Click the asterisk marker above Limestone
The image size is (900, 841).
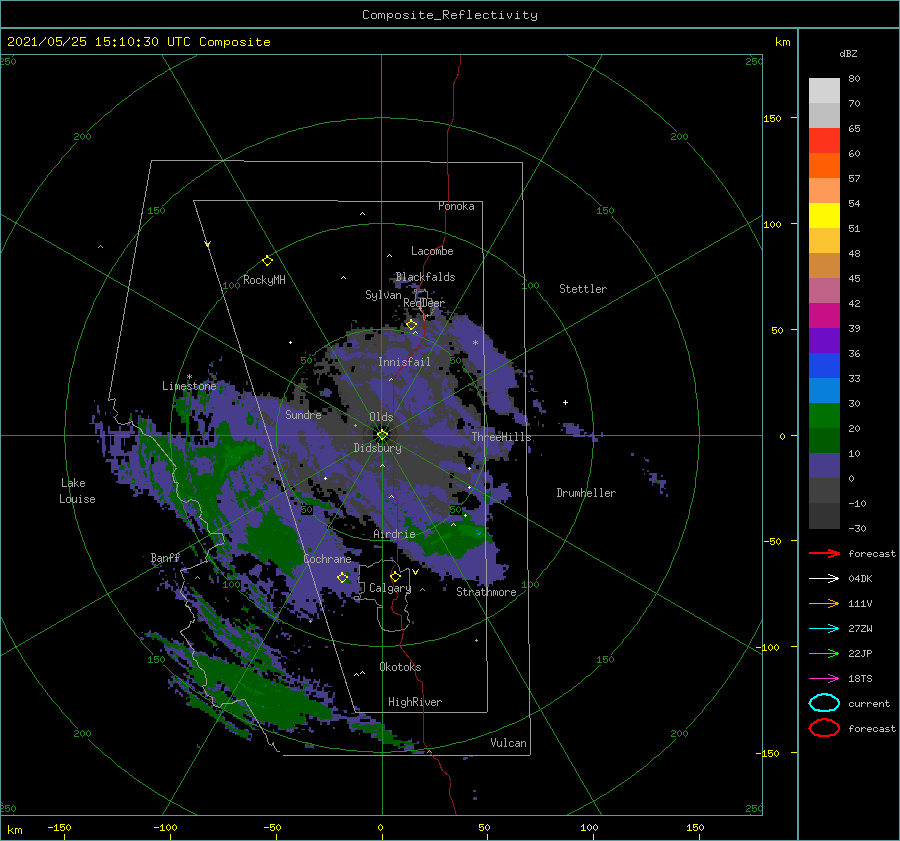(189, 377)
